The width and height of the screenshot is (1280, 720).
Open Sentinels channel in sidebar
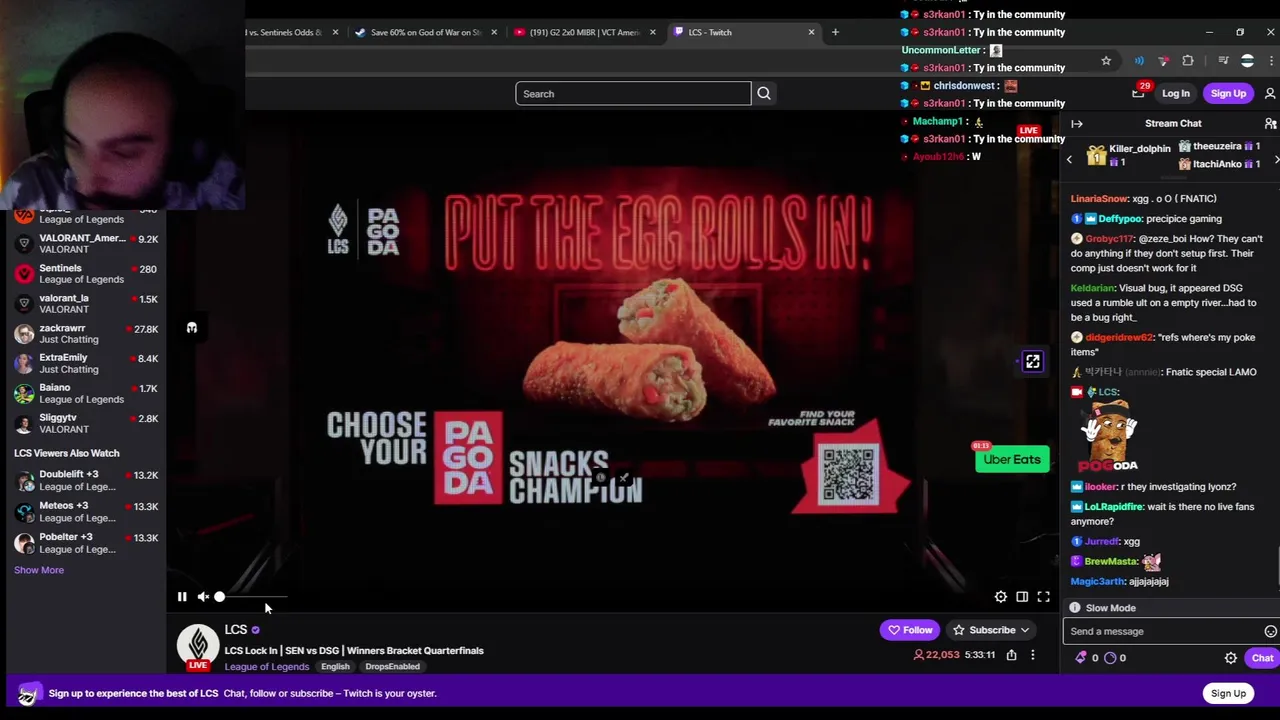click(x=85, y=274)
